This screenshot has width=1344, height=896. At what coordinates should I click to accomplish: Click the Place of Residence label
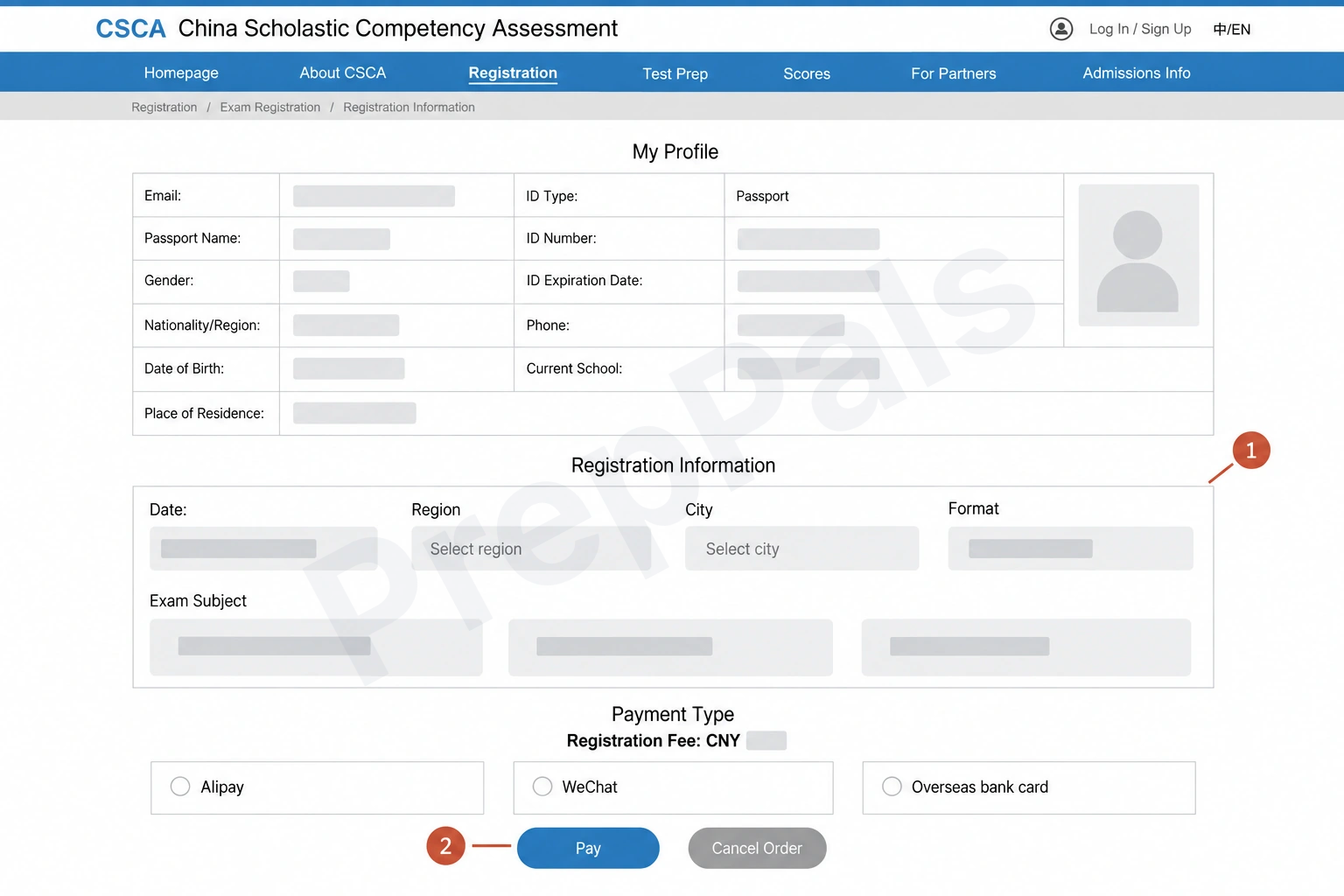pyautogui.click(x=204, y=413)
